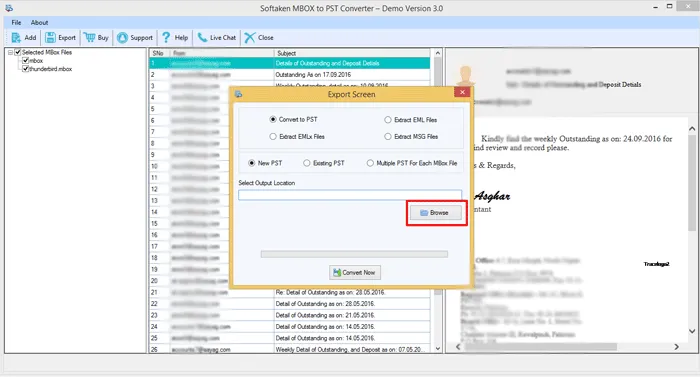Select email 'Re: Detail of Outstanding as on: 28.05.2016.'
This screenshot has width=700, height=377.
[290, 293]
